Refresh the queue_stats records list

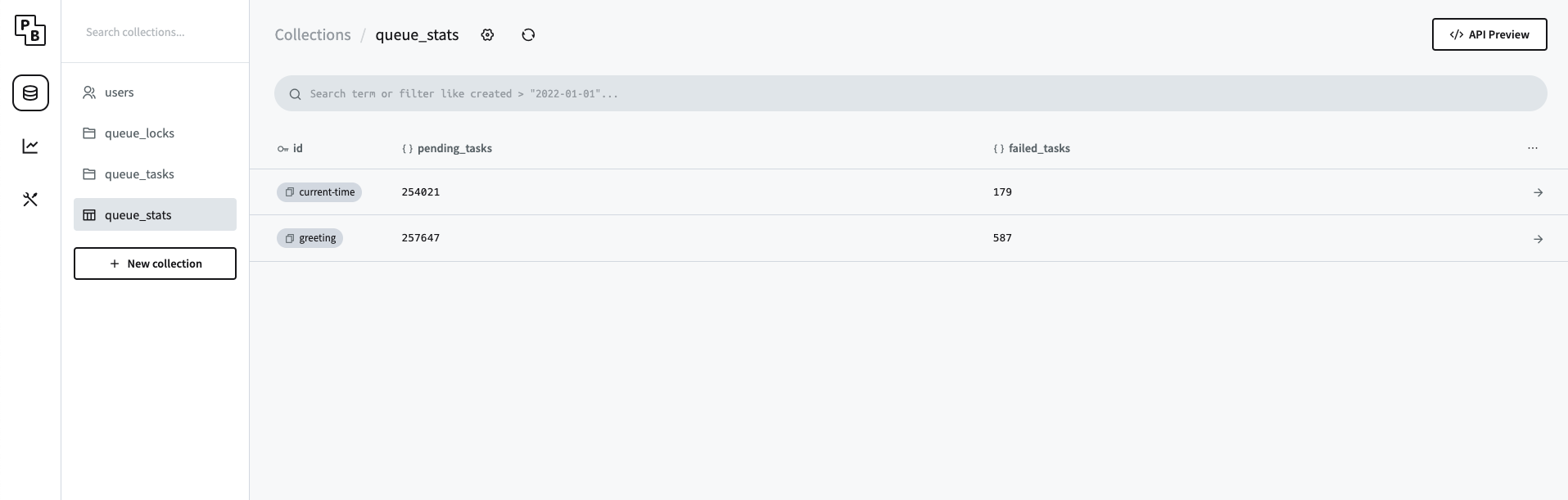point(528,34)
